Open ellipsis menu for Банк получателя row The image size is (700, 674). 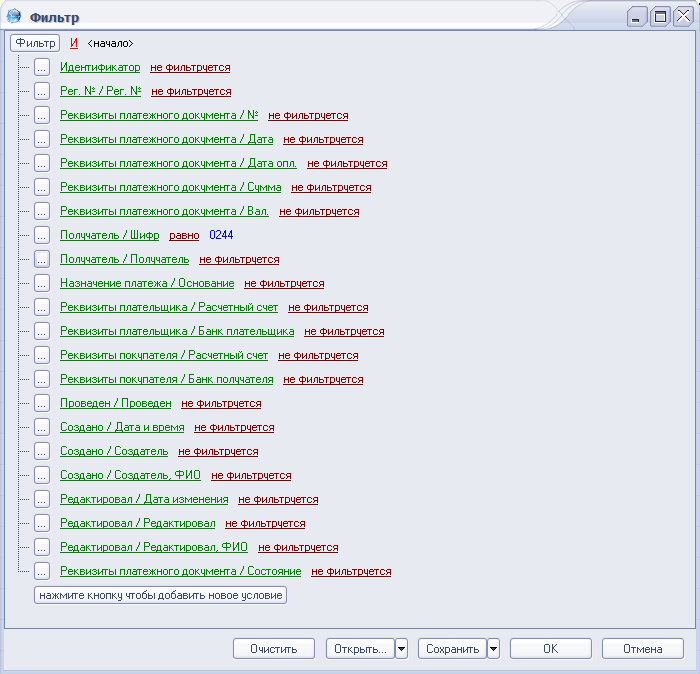[x=42, y=379]
